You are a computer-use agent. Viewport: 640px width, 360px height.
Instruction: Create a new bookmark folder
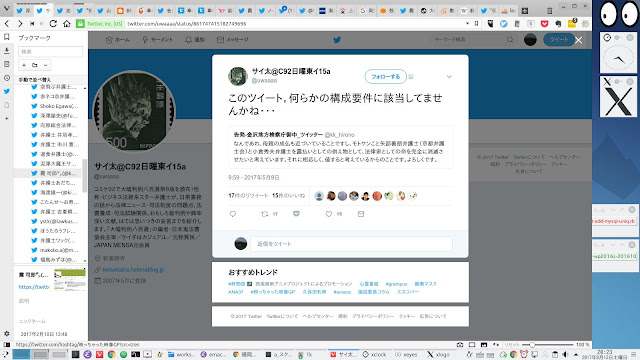pos(35,65)
